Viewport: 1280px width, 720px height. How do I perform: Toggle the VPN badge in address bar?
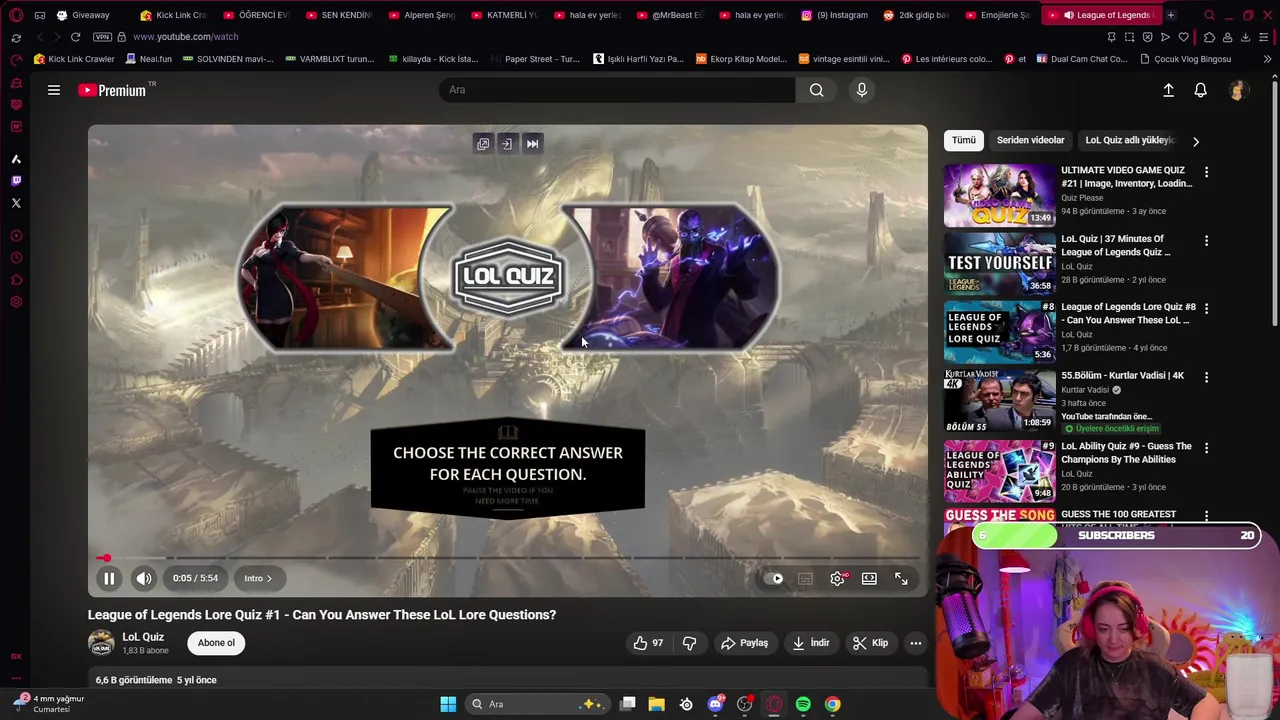click(x=102, y=37)
